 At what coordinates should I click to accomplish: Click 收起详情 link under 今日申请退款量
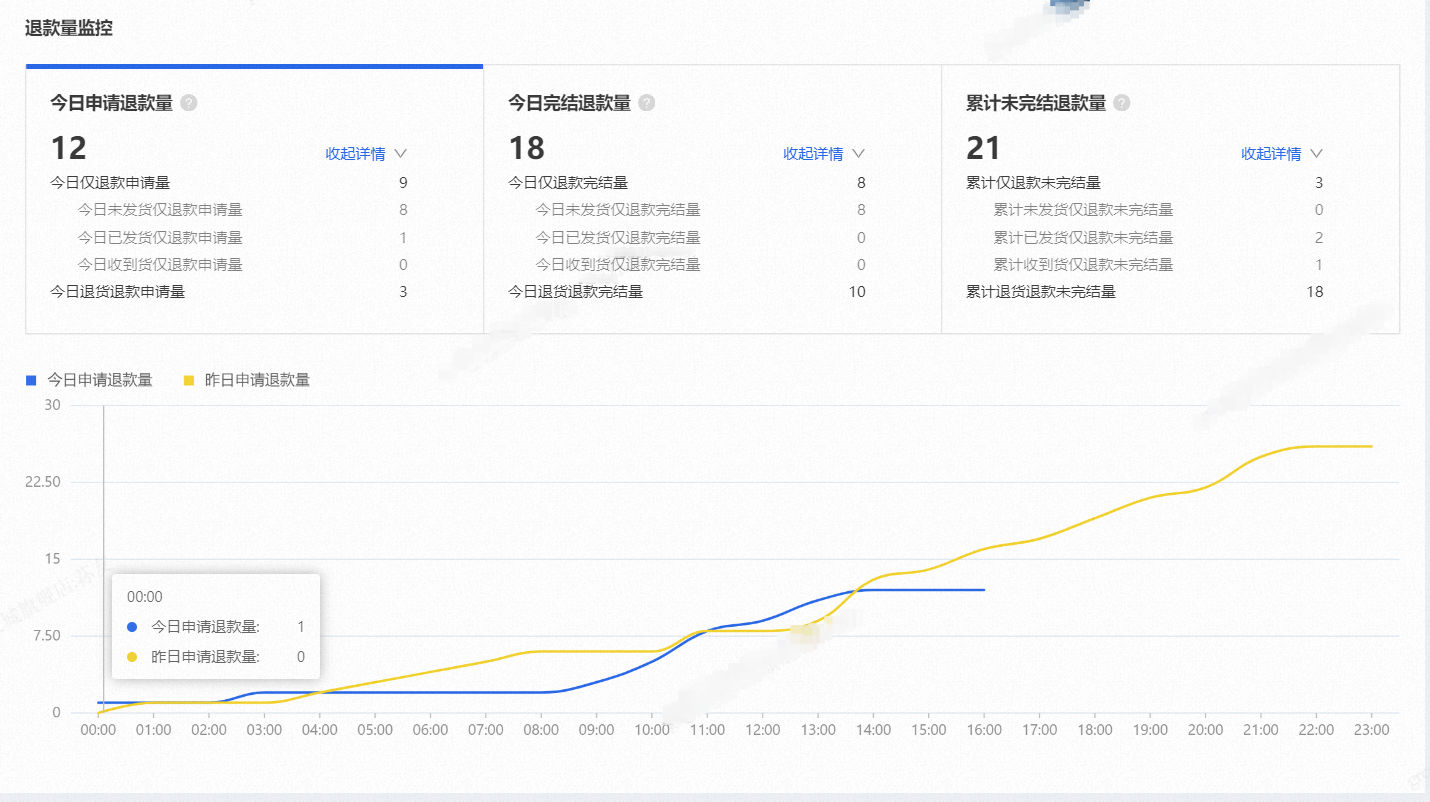point(355,154)
